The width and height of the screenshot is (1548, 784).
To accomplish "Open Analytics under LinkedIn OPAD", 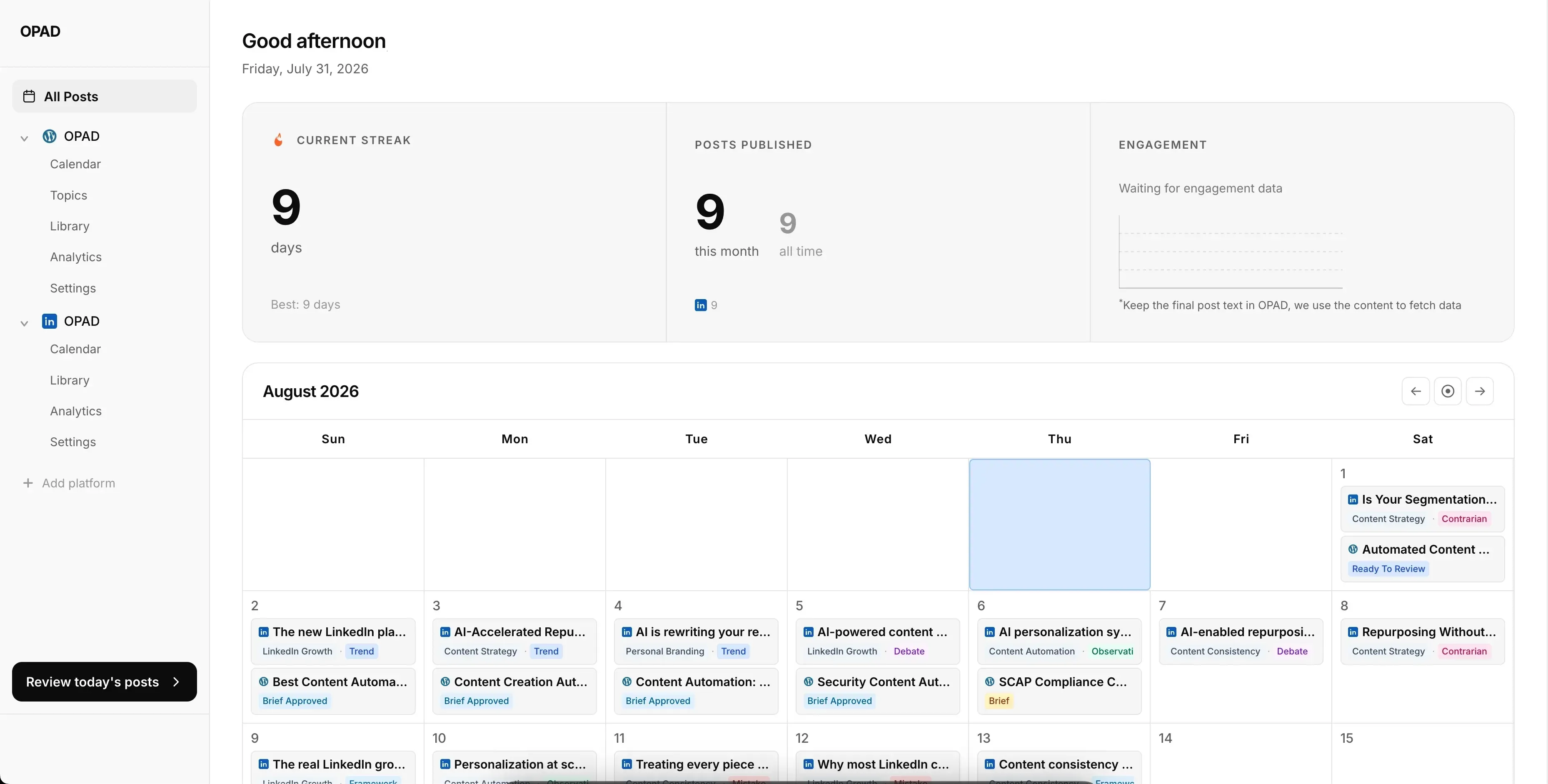I will (x=76, y=411).
